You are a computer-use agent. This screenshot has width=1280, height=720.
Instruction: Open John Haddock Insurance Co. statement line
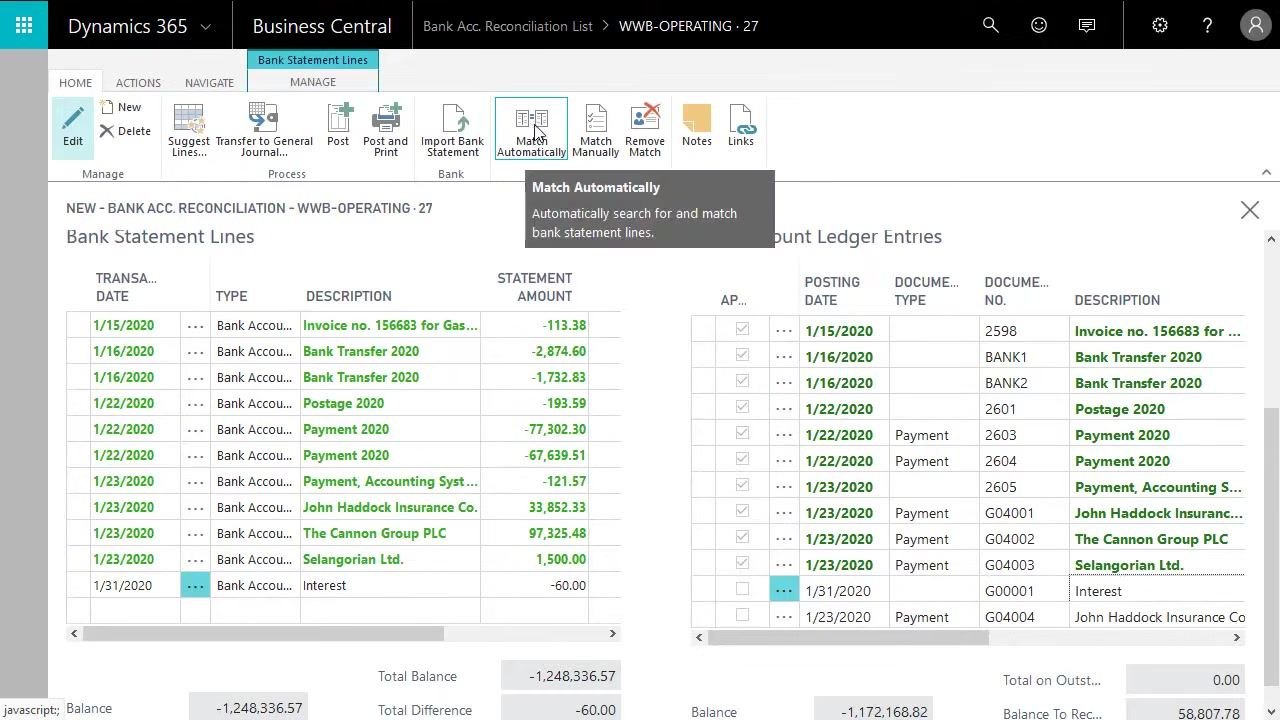(390, 507)
